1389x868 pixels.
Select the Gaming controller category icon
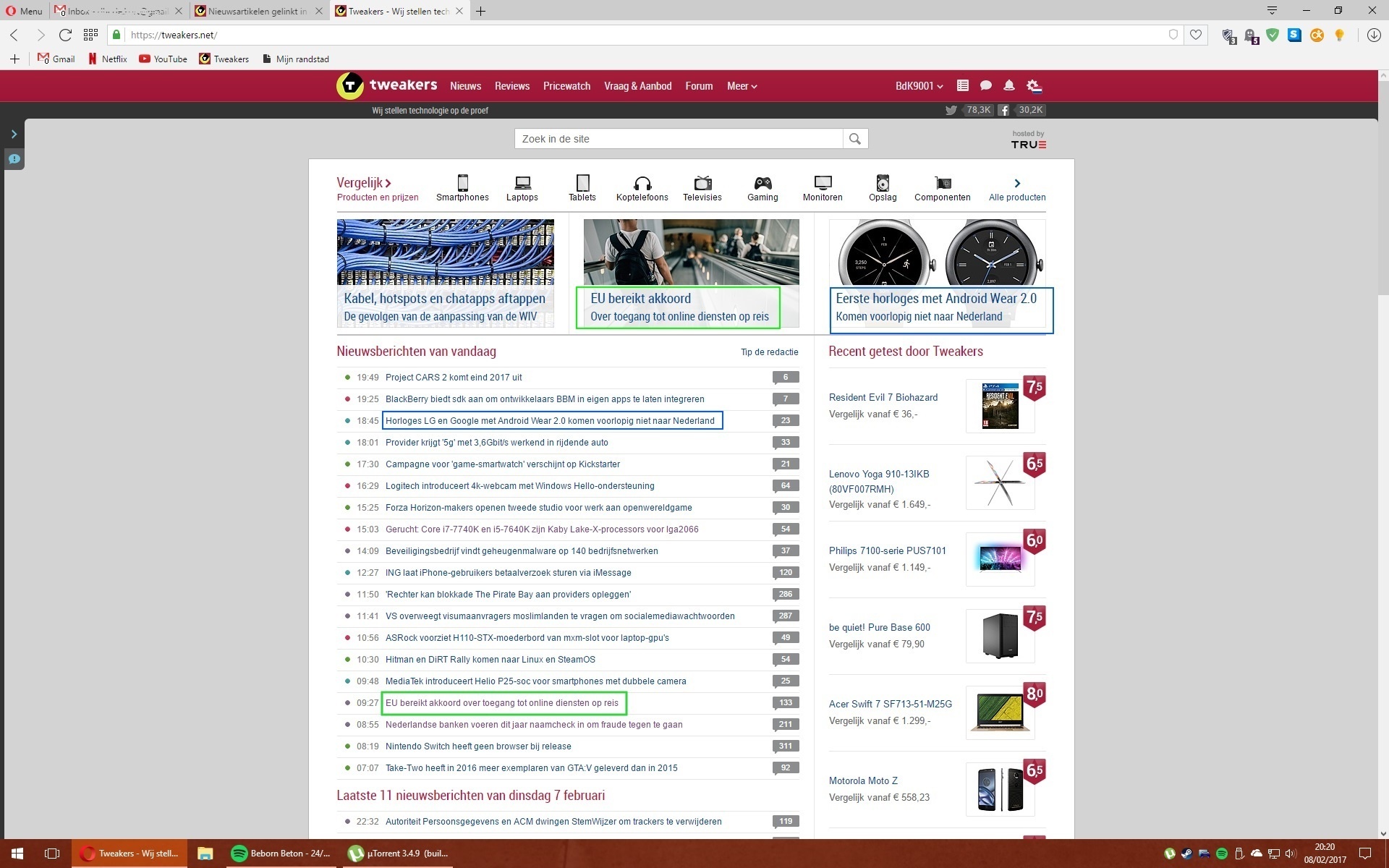pos(763,183)
